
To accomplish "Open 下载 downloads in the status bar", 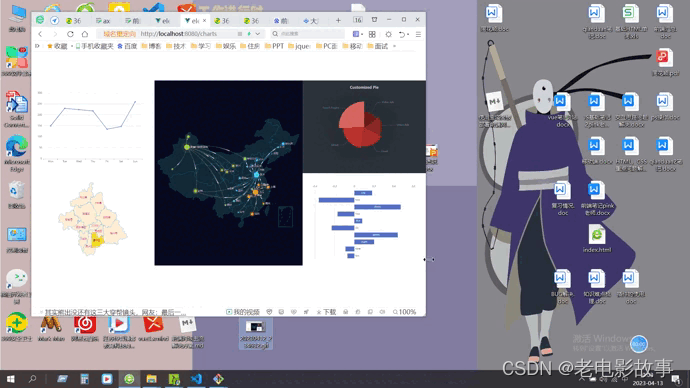I will (327, 312).
